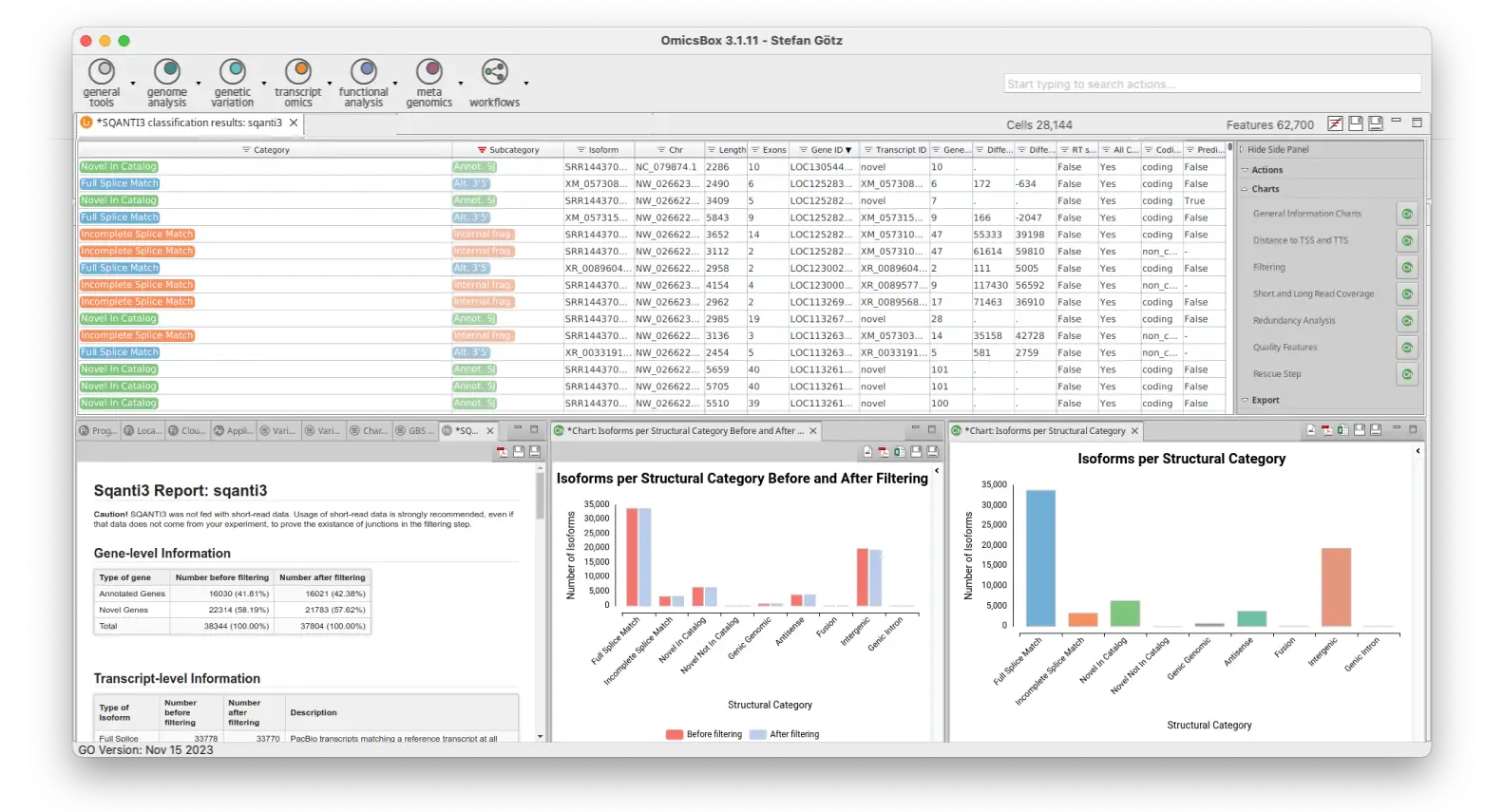Screen dimensions: 1485x812
Task: Open general tools dropdown arrow
Action: click(132, 84)
